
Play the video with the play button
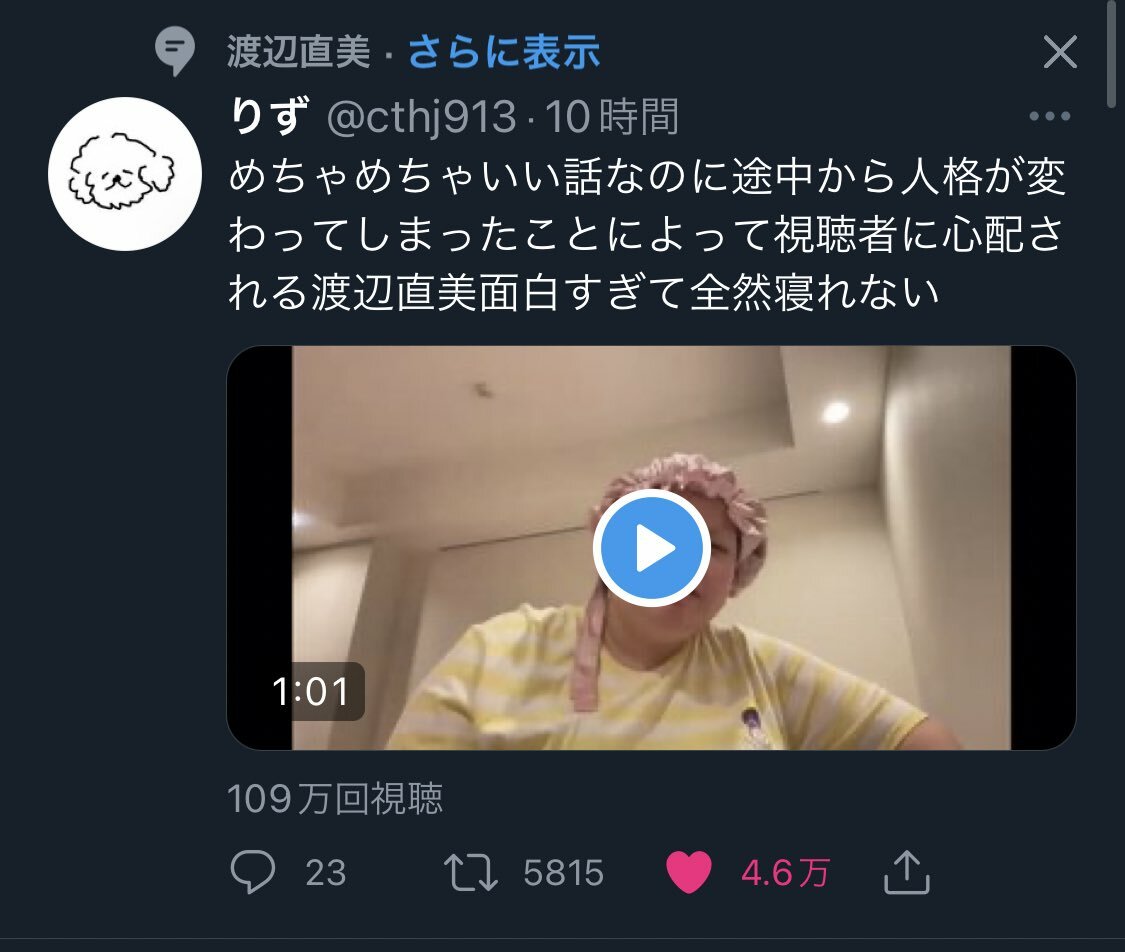651,547
